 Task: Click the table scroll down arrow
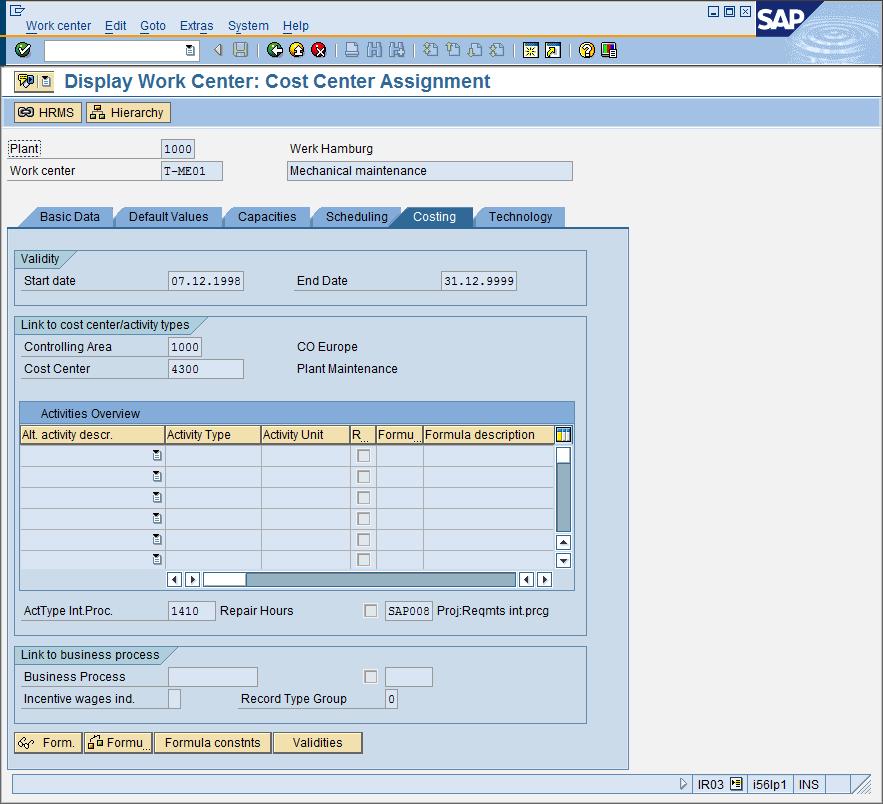(x=563, y=560)
